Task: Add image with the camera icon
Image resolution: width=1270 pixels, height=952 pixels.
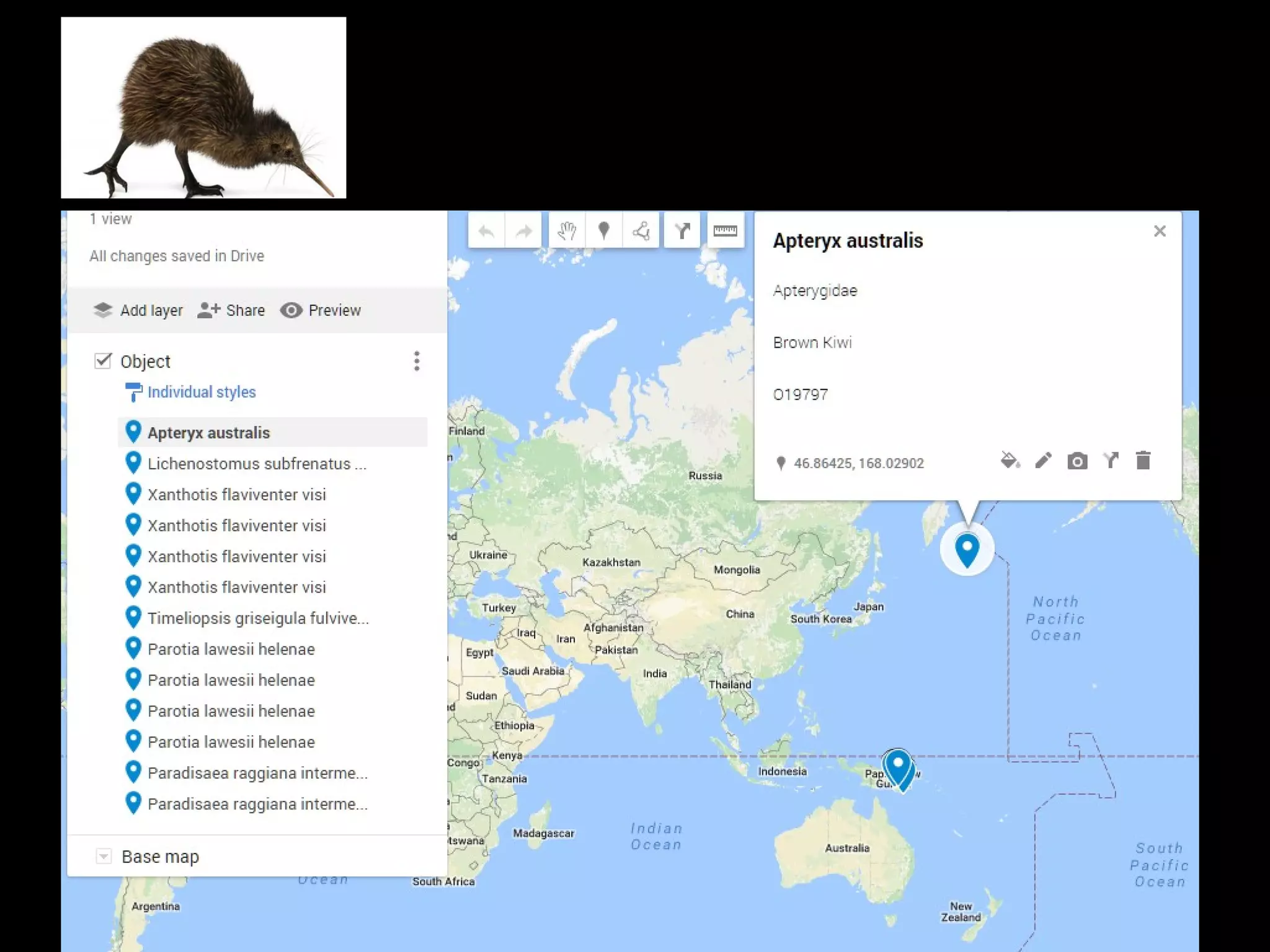Action: click(x=1077, y=461)
